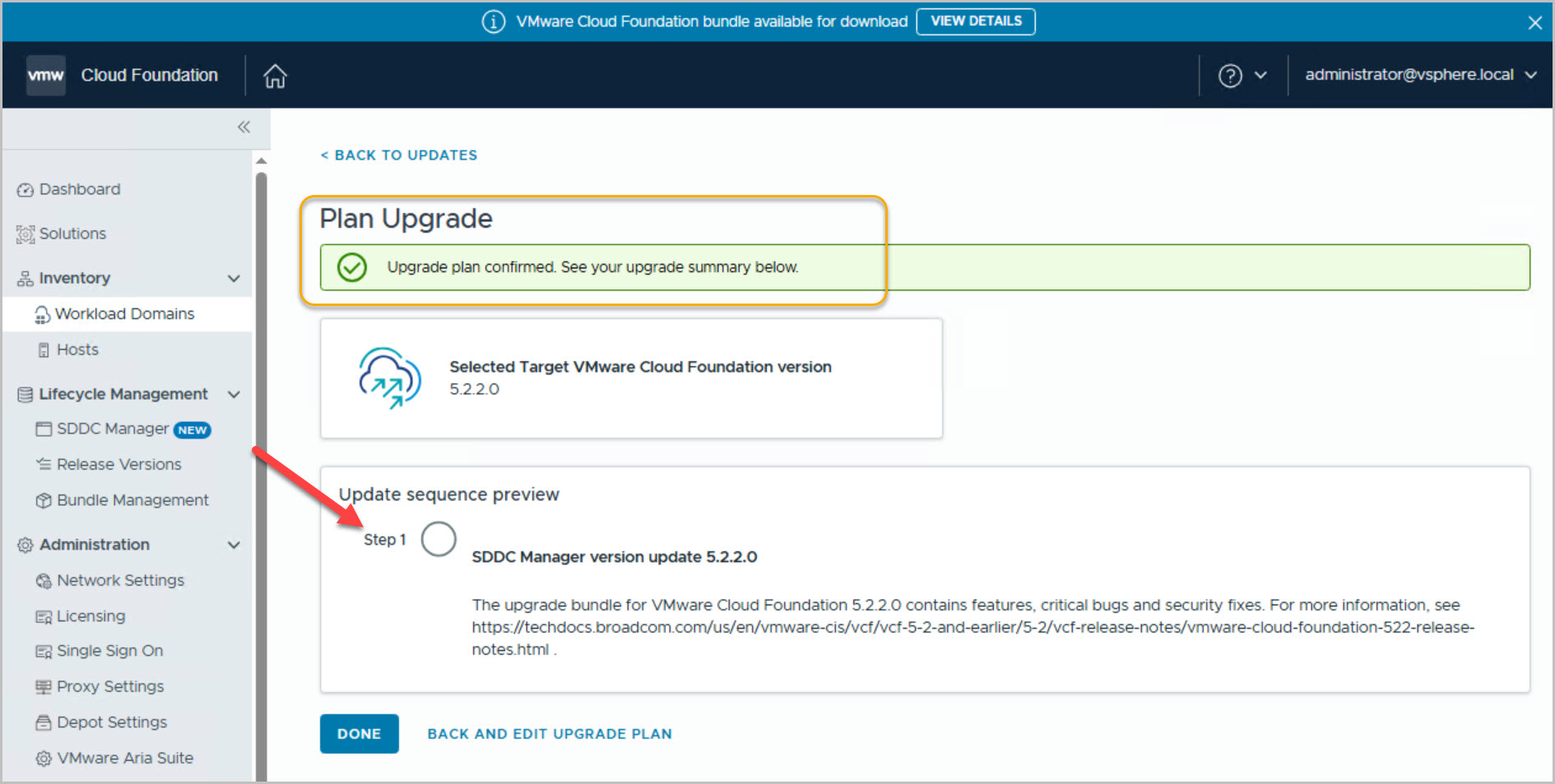Collapse the Inventory section
This screenshot has height=784, width=1555.
pos(234,279)
